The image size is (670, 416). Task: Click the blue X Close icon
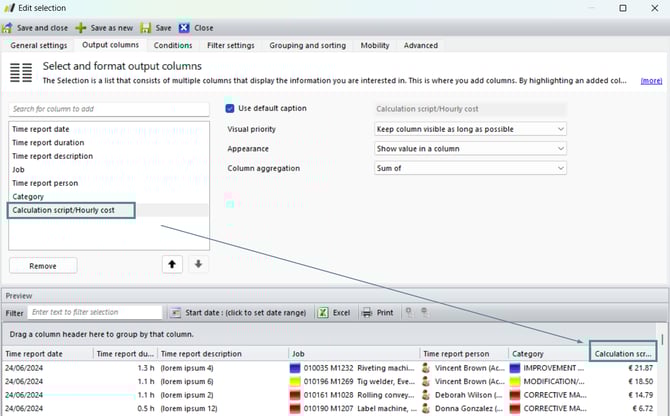[184, 28]
